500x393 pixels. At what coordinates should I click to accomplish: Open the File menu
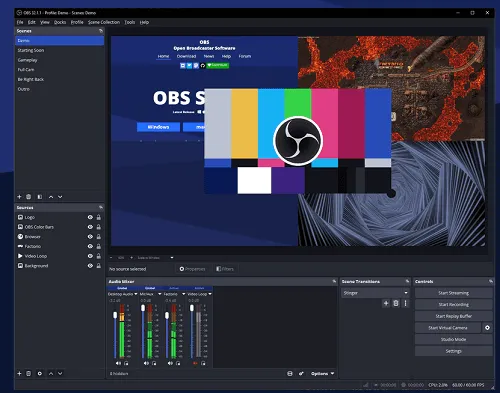[20, 22]
